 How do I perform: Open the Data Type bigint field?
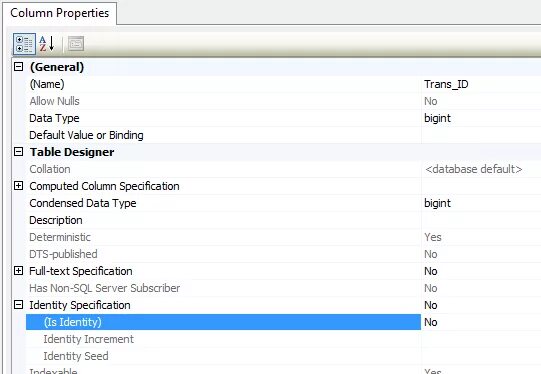tap(481, 118)
